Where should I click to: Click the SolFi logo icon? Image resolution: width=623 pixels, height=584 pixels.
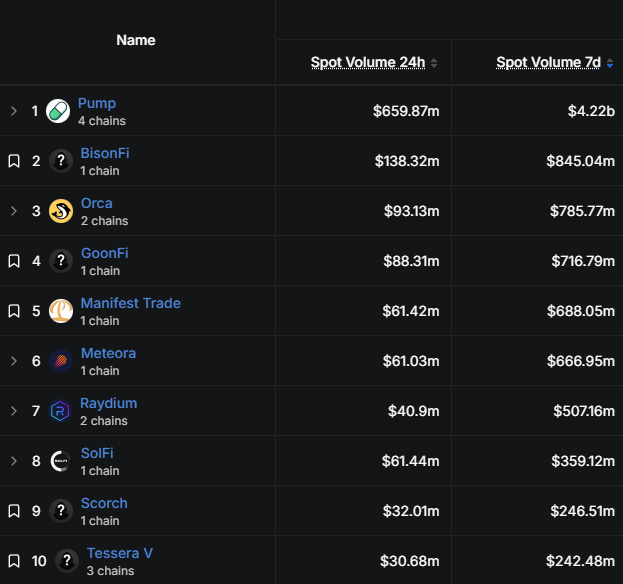pos(61,461)
